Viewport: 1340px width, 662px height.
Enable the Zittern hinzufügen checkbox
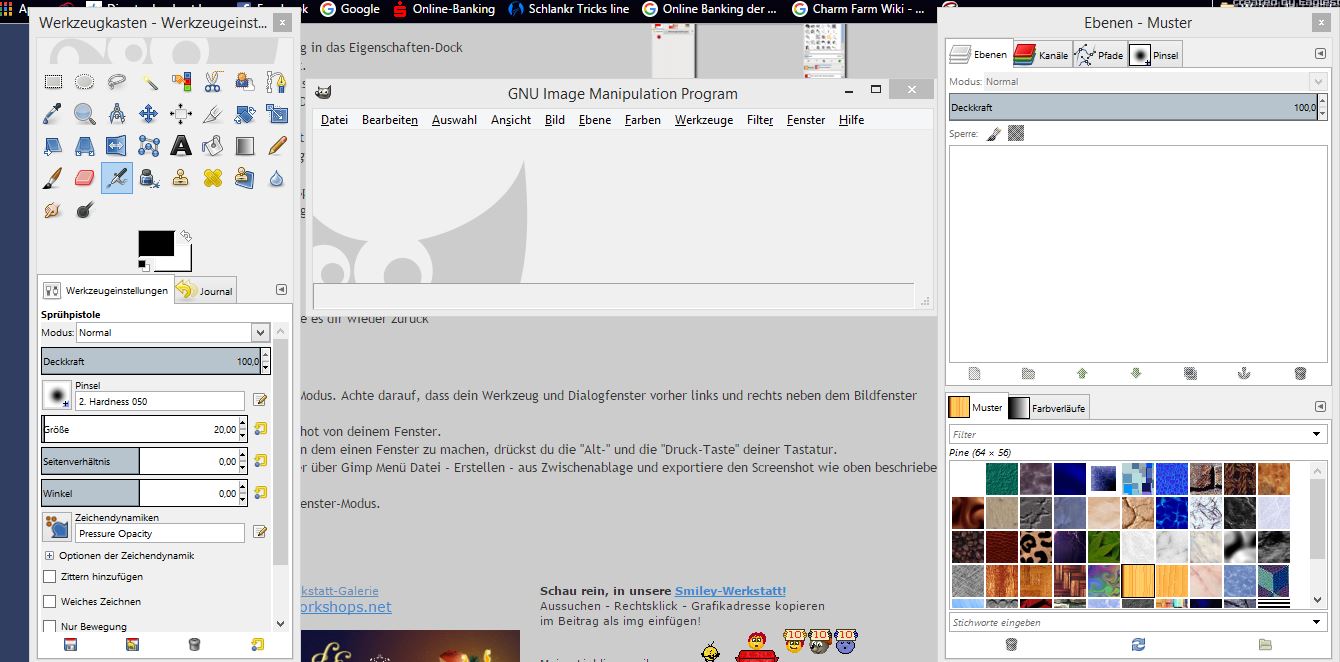(x=50, y=577)
